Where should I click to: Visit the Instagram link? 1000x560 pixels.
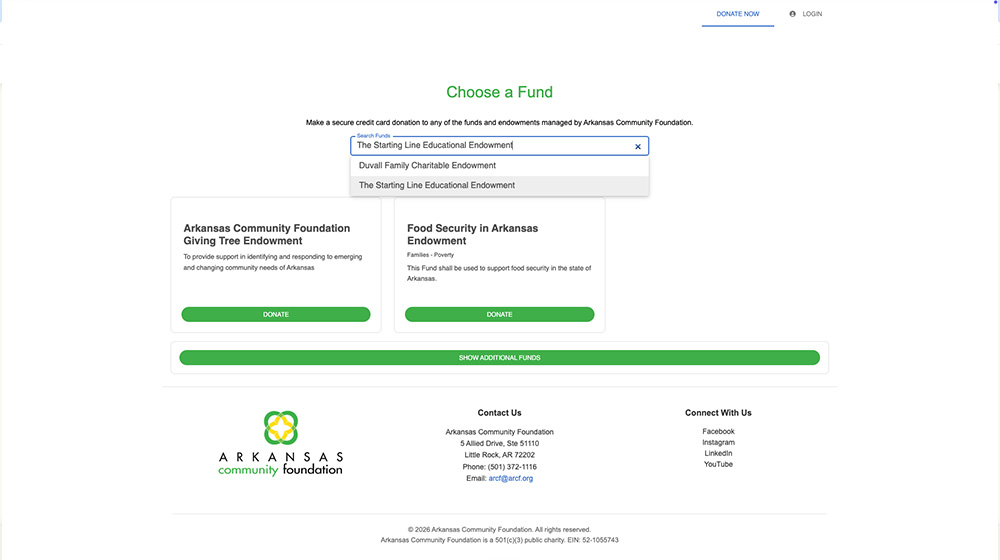(x=718, y=443)
